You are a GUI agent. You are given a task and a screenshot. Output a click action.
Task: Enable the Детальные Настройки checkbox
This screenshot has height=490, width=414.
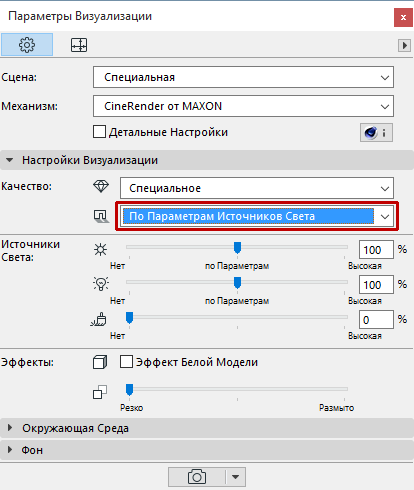[x=99, y=132]
